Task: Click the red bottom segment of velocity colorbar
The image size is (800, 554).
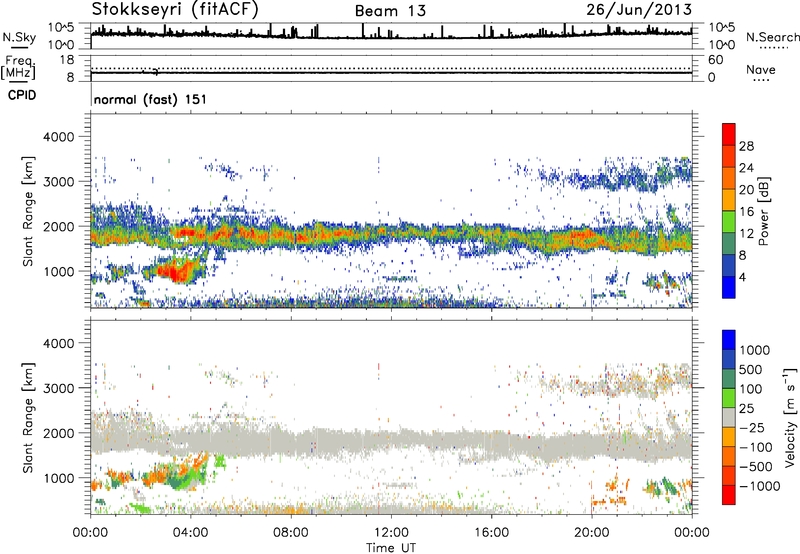Action: pyautogui.click(x=729, y=495)
